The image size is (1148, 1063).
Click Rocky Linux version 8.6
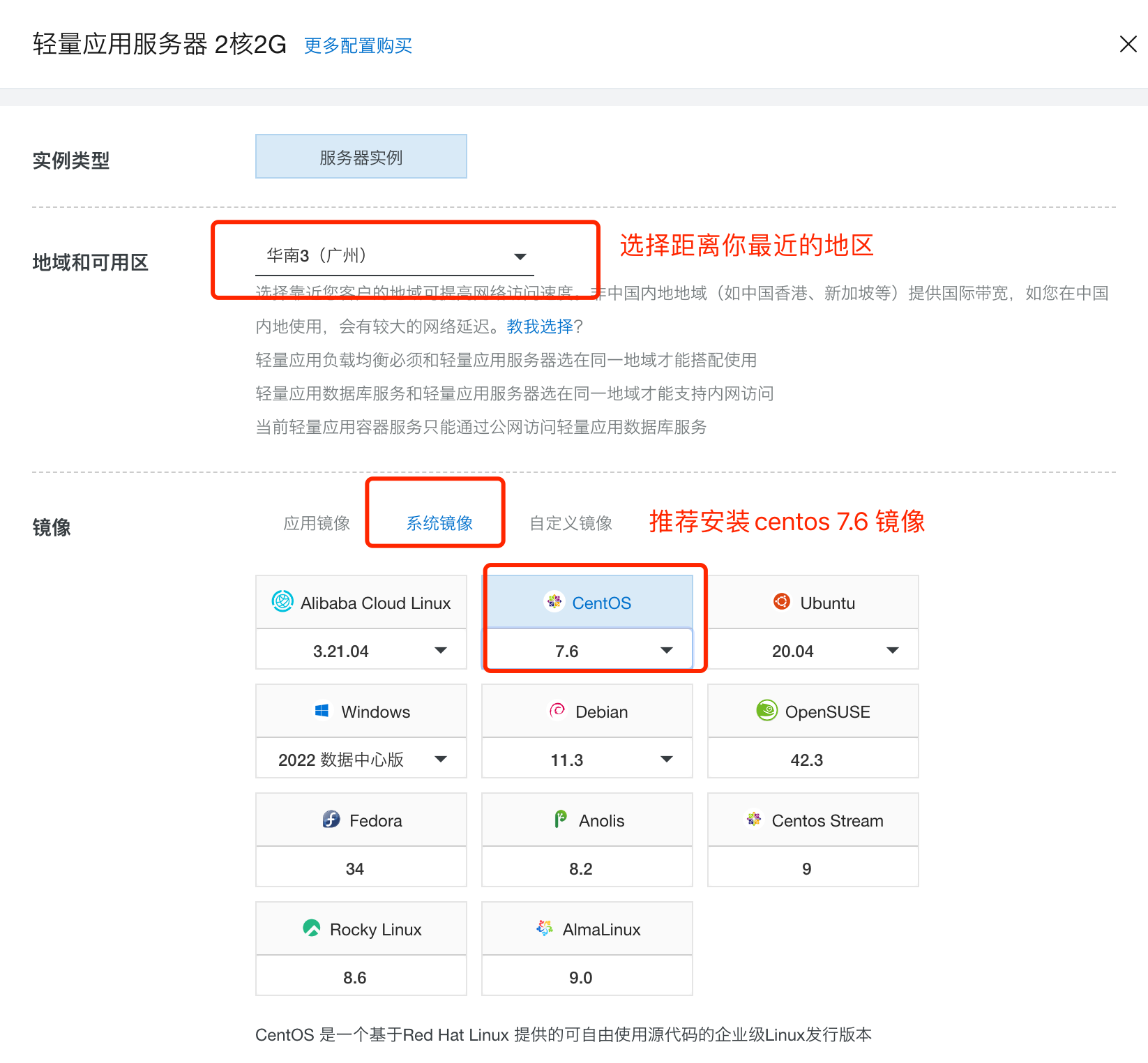(x=361, y=977)
